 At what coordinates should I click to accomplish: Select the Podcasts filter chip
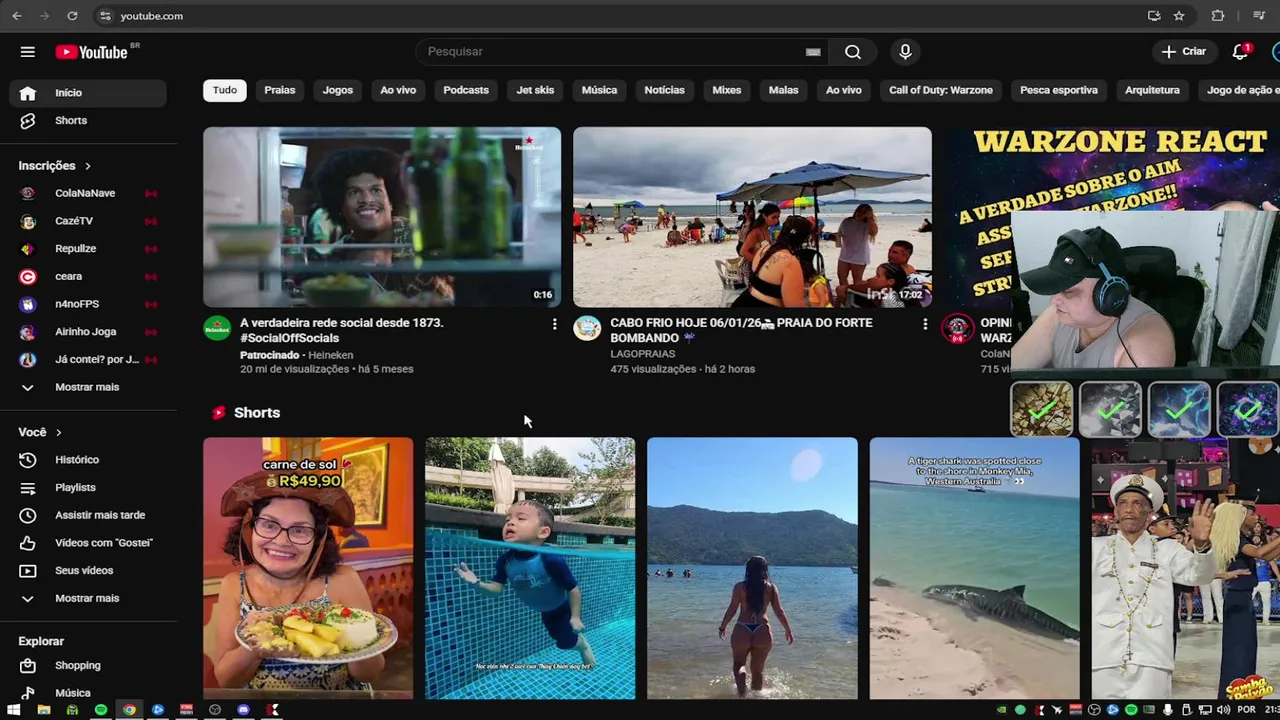point(466,91)
